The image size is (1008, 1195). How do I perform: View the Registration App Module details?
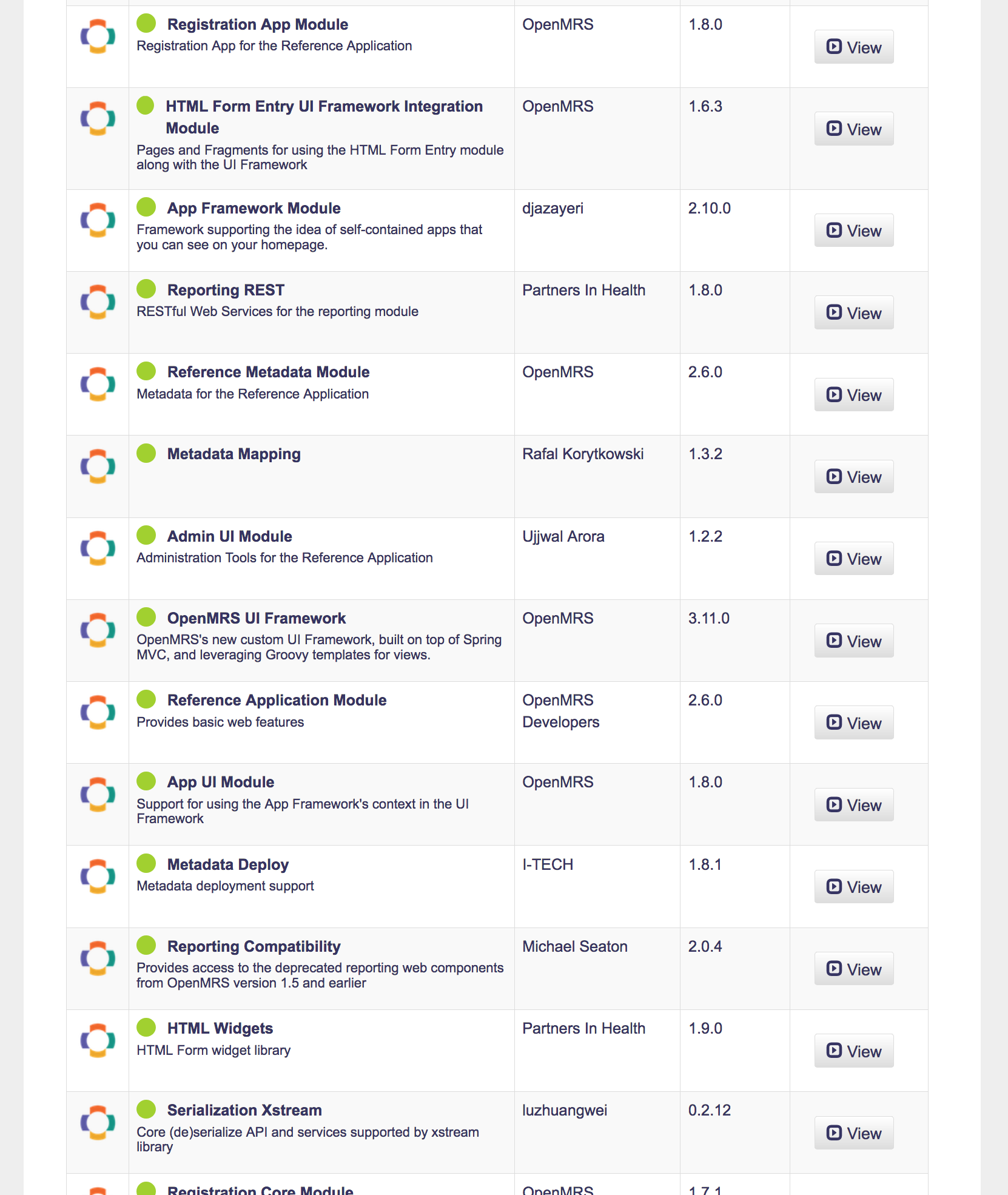pos(854,47)
